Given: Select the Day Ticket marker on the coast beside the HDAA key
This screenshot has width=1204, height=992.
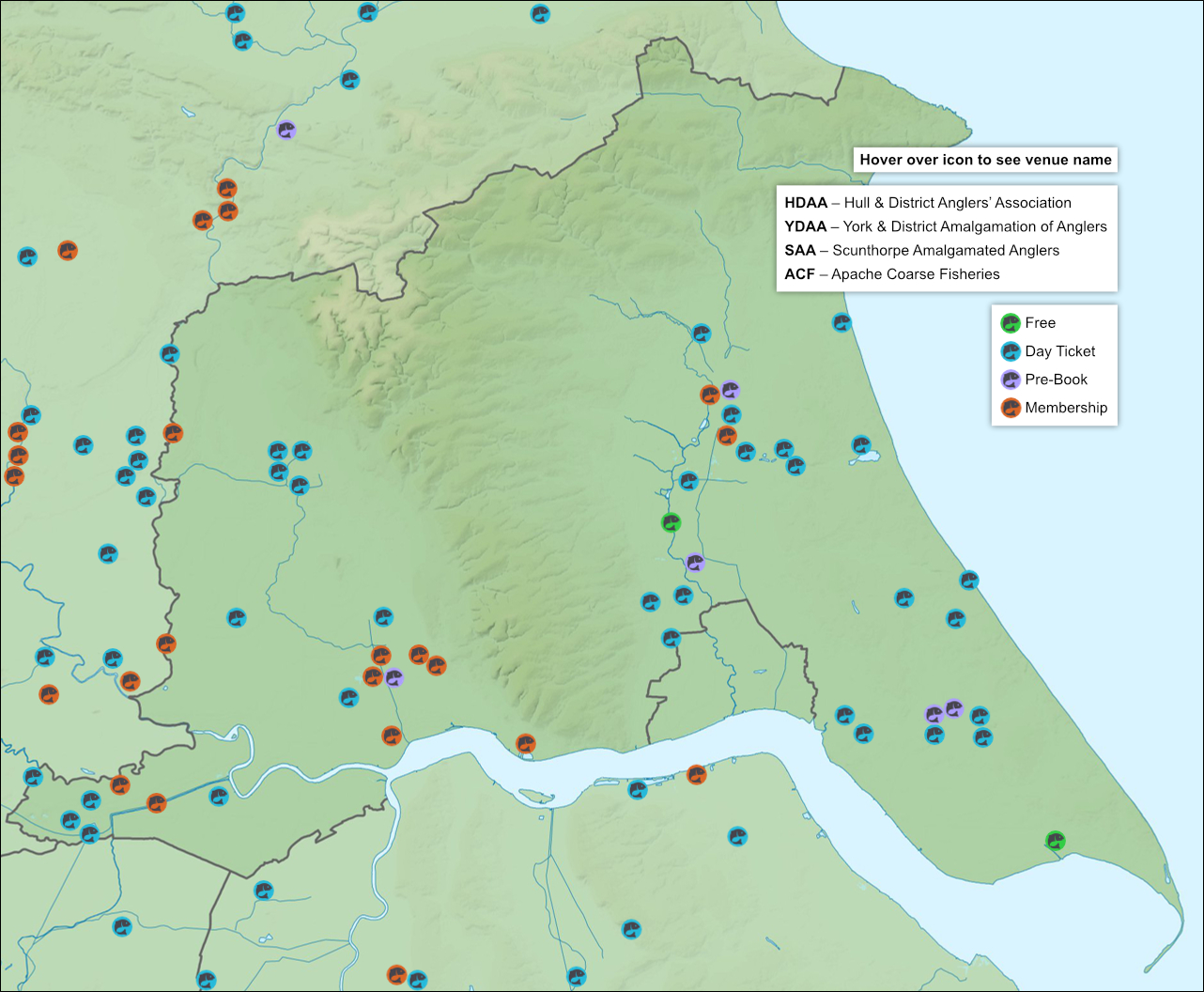Looking at the screenshot, I should (x=841, y=322).
